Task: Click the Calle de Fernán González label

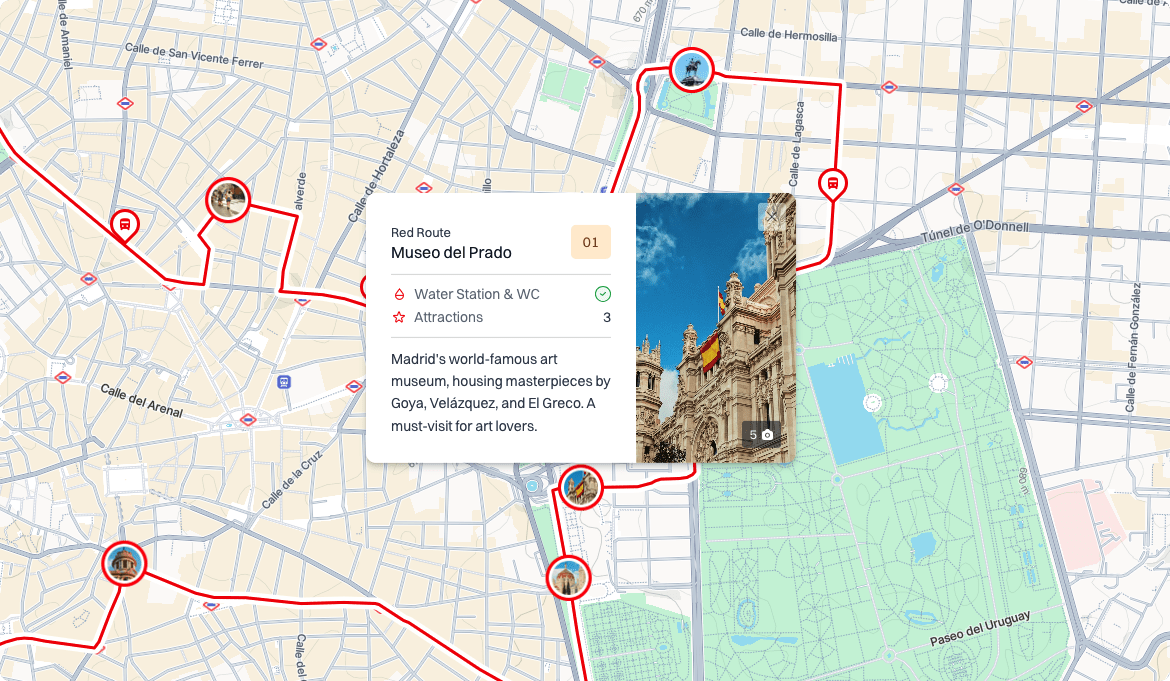Action: pyautogui.click(x=1133, y=348)
